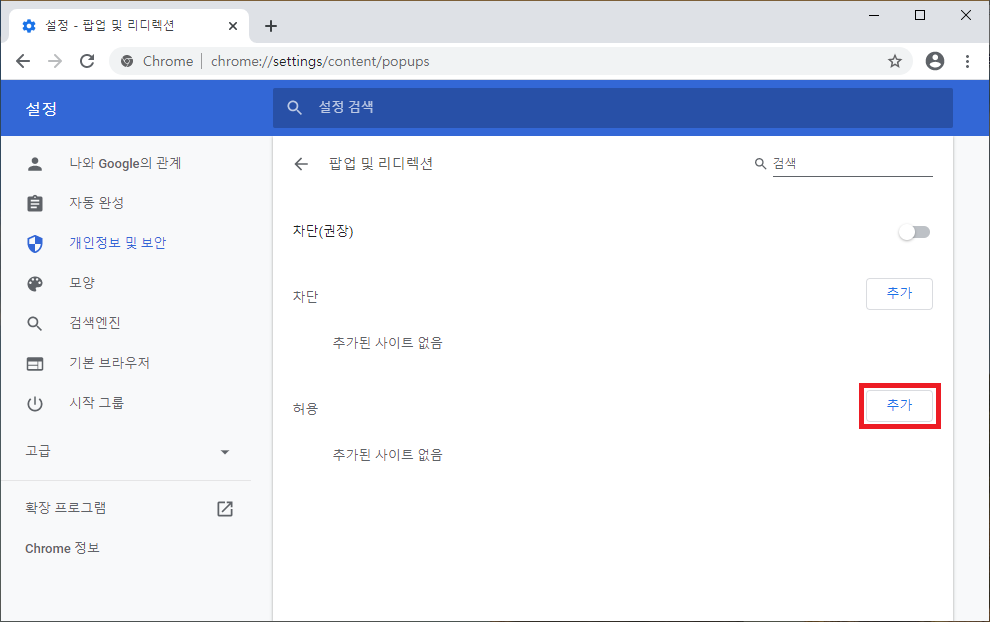
Task: Go back using the browser back arrow
Action: pyautogui.click(x=23, y=61)
